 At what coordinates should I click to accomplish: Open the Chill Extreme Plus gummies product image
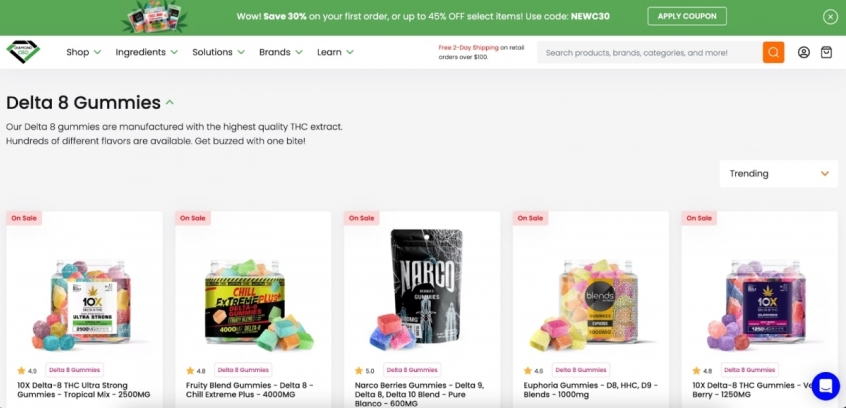[x=253, y=304]
